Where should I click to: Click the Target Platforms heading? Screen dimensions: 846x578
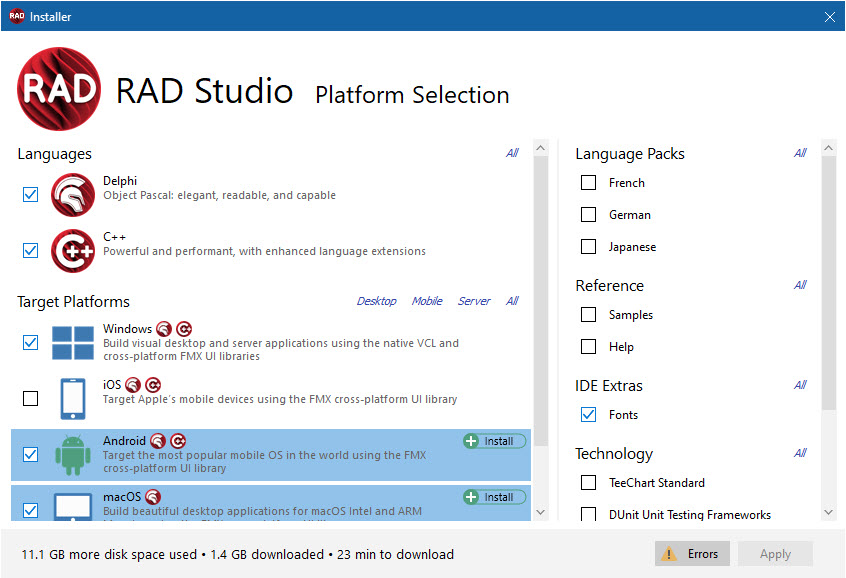(x=73, y=302)
